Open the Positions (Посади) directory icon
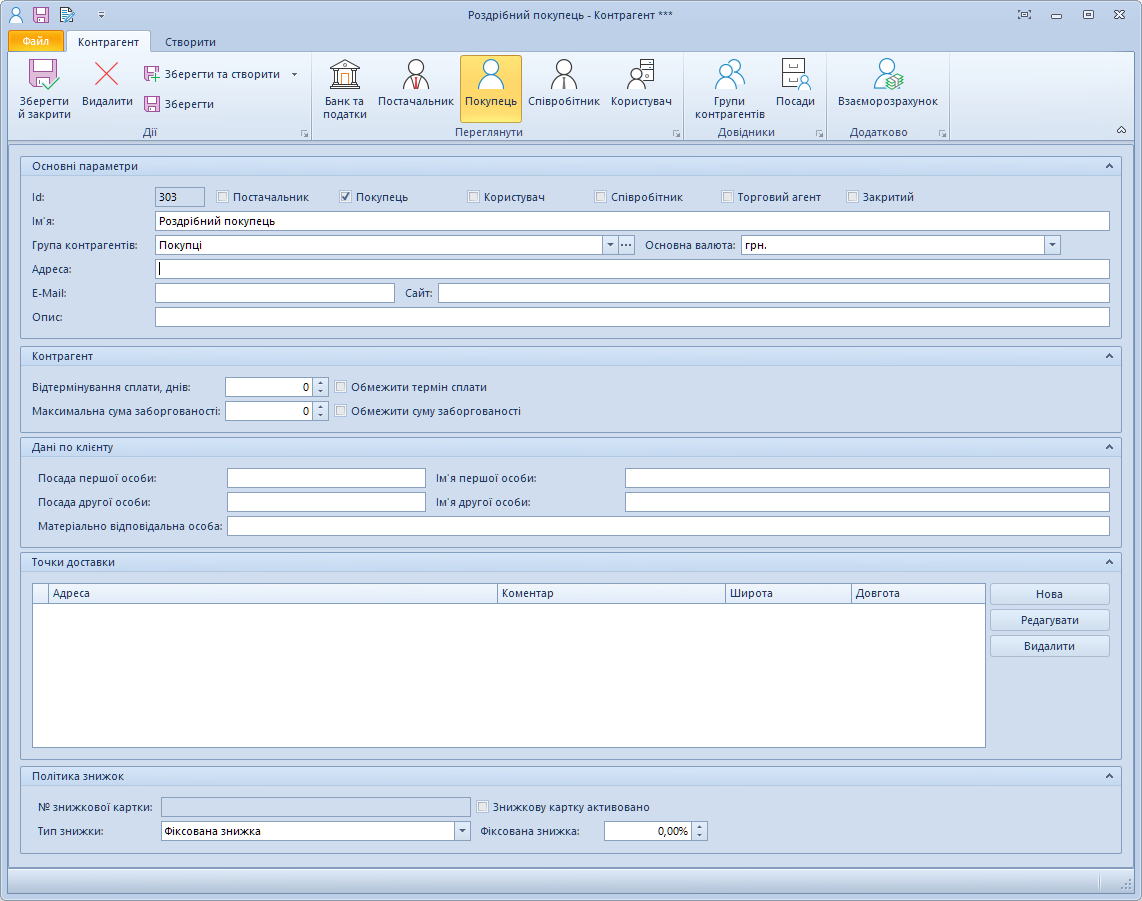Image resolution: width=1142 pixels, height=901 pixels. [795, 88]
